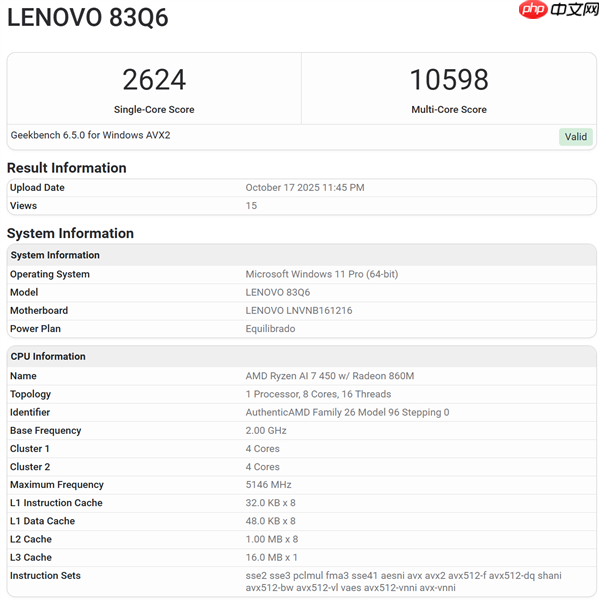The width and height of the screenshot is (600, 602).
Task: Click the Cluster 1 row label
Action: 30,449
